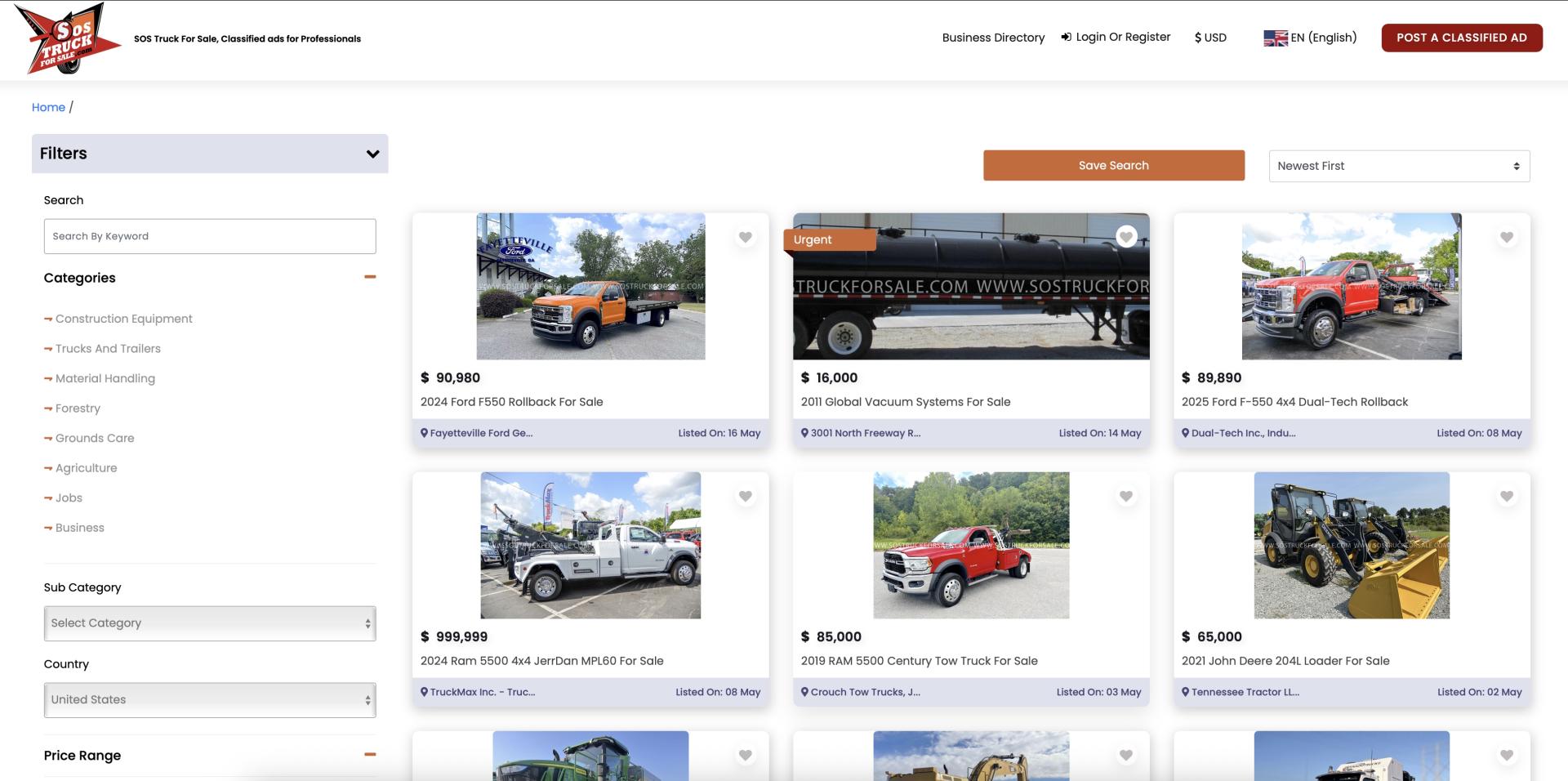Click Listed On: 16 May date
The image size is (1568, 781).
point(719,433)
